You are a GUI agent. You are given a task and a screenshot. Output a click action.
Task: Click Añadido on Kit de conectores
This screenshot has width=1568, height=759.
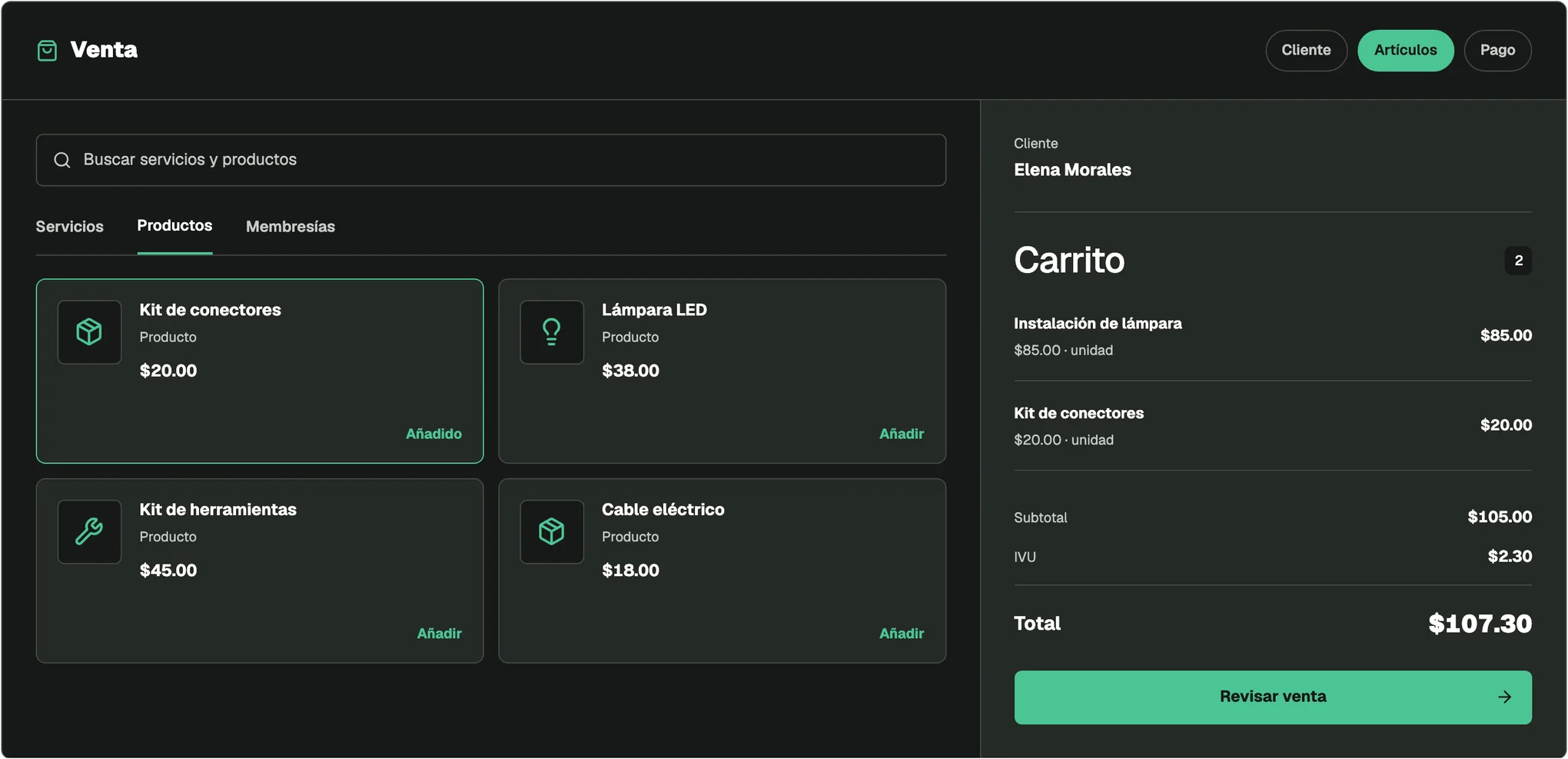[x=434, y=434]
